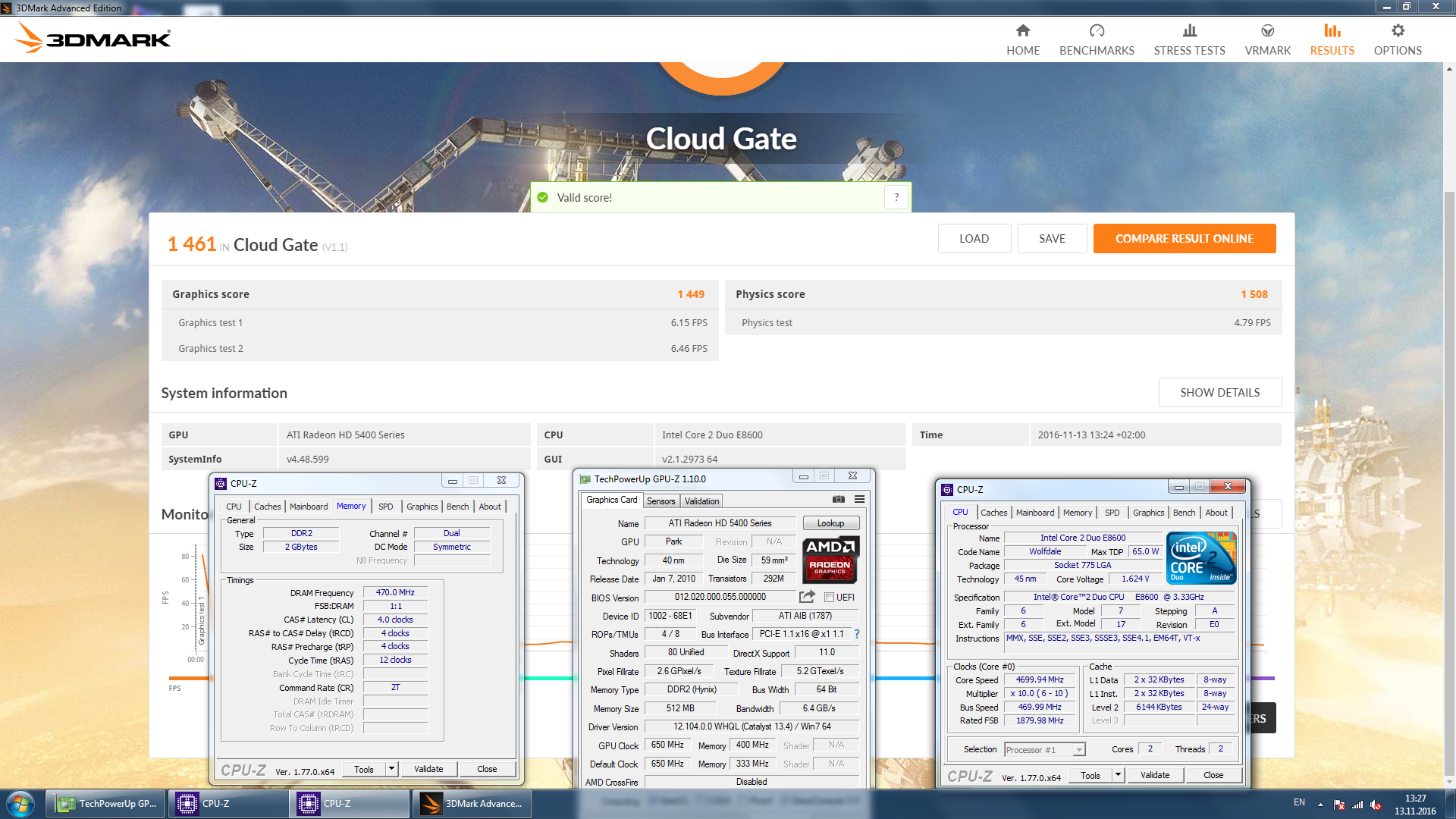This screenshot has width=1456, height=819.
Task: Open the VRMARK section
Action: 1267,39
